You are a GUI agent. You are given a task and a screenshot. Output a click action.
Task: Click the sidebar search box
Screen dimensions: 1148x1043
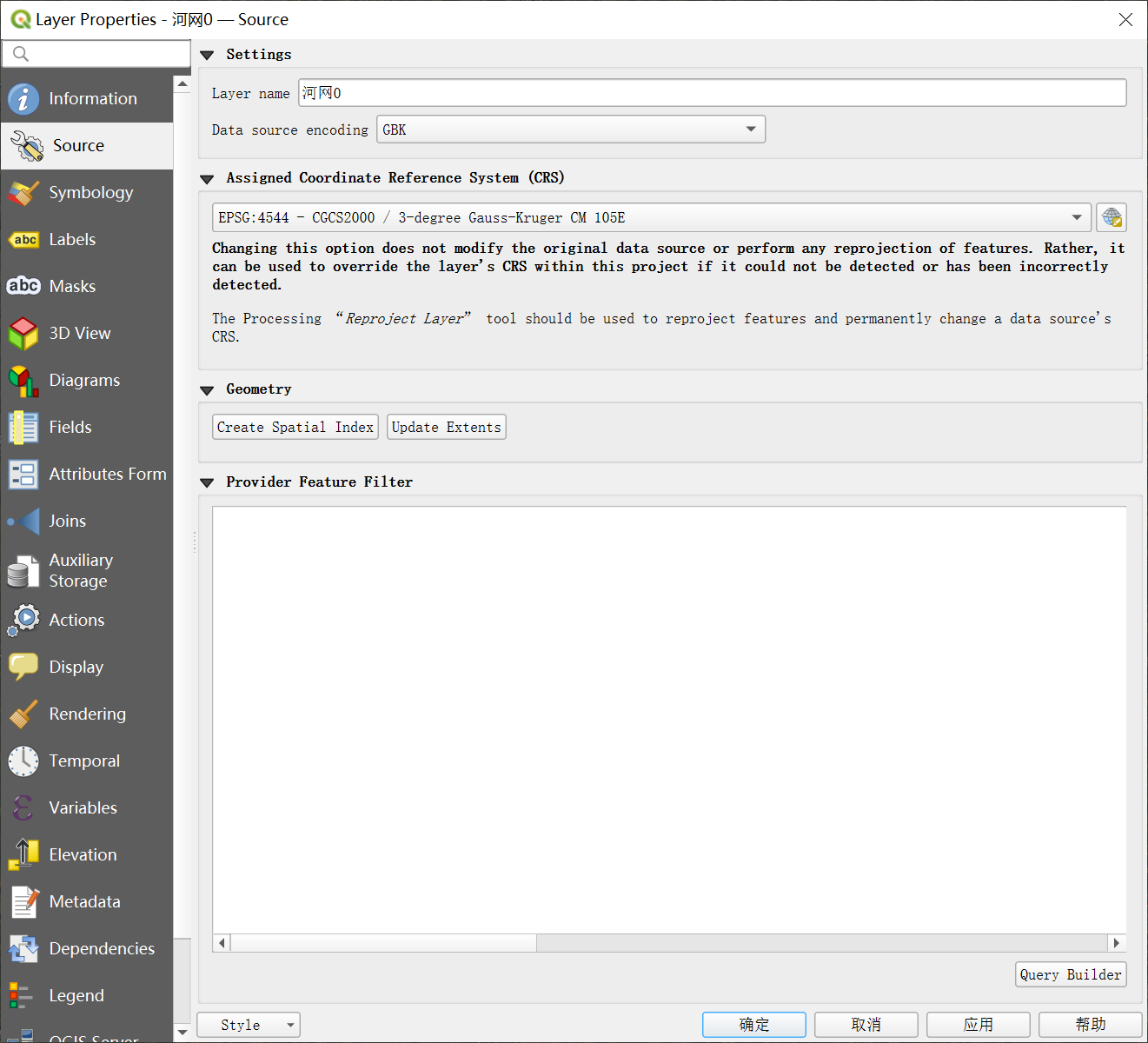96,54
